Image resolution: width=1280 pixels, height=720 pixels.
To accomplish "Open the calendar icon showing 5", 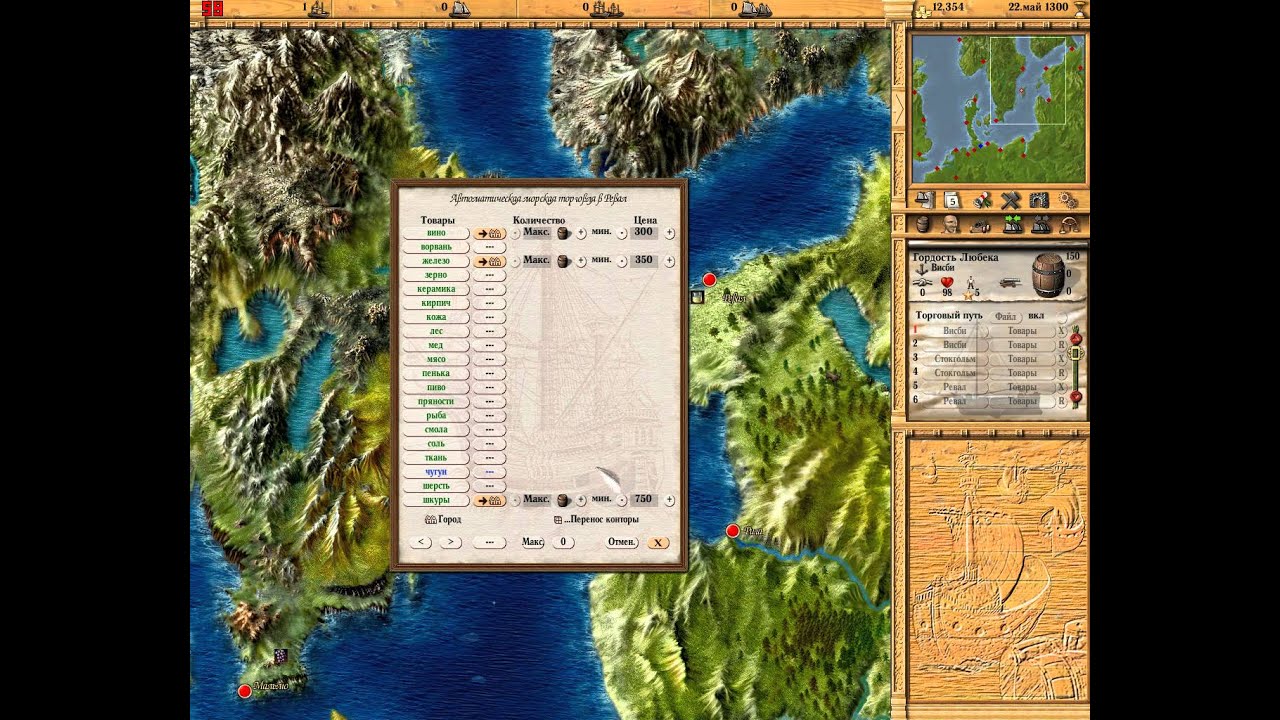I will (952, 200).
